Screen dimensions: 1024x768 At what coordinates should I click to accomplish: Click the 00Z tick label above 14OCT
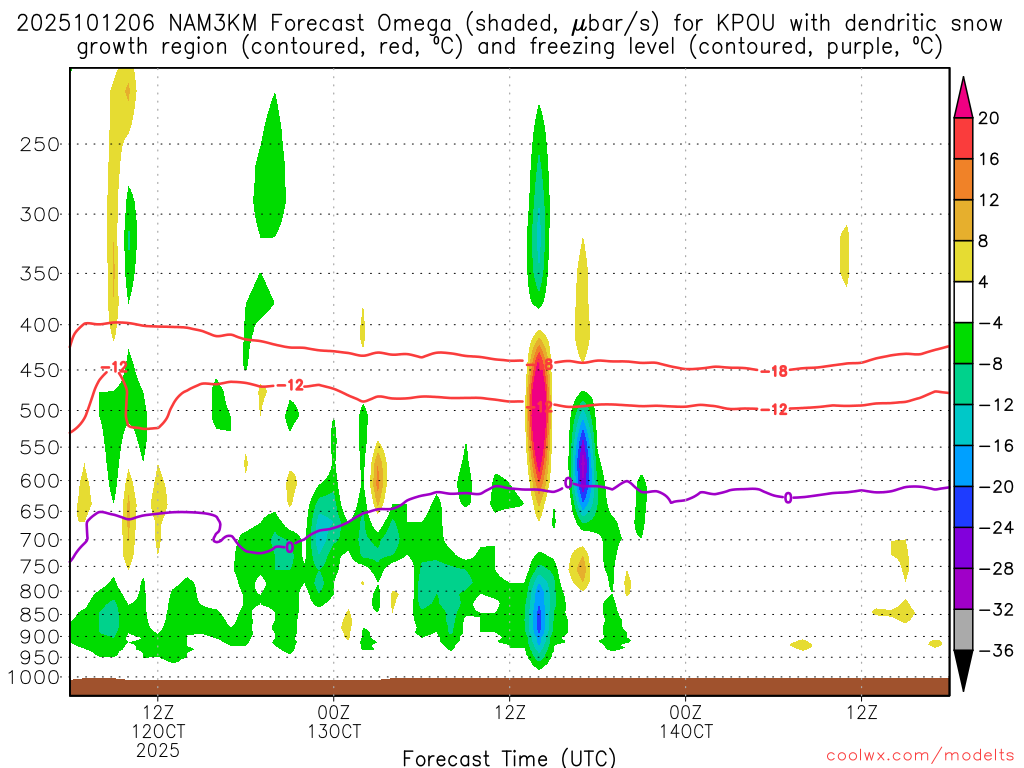(686, 712)
